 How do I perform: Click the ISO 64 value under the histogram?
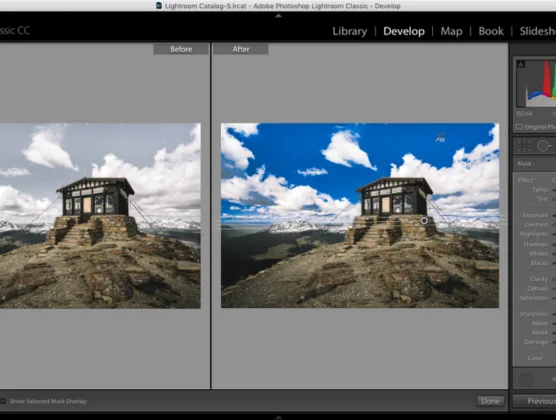[x=524, y=114]
